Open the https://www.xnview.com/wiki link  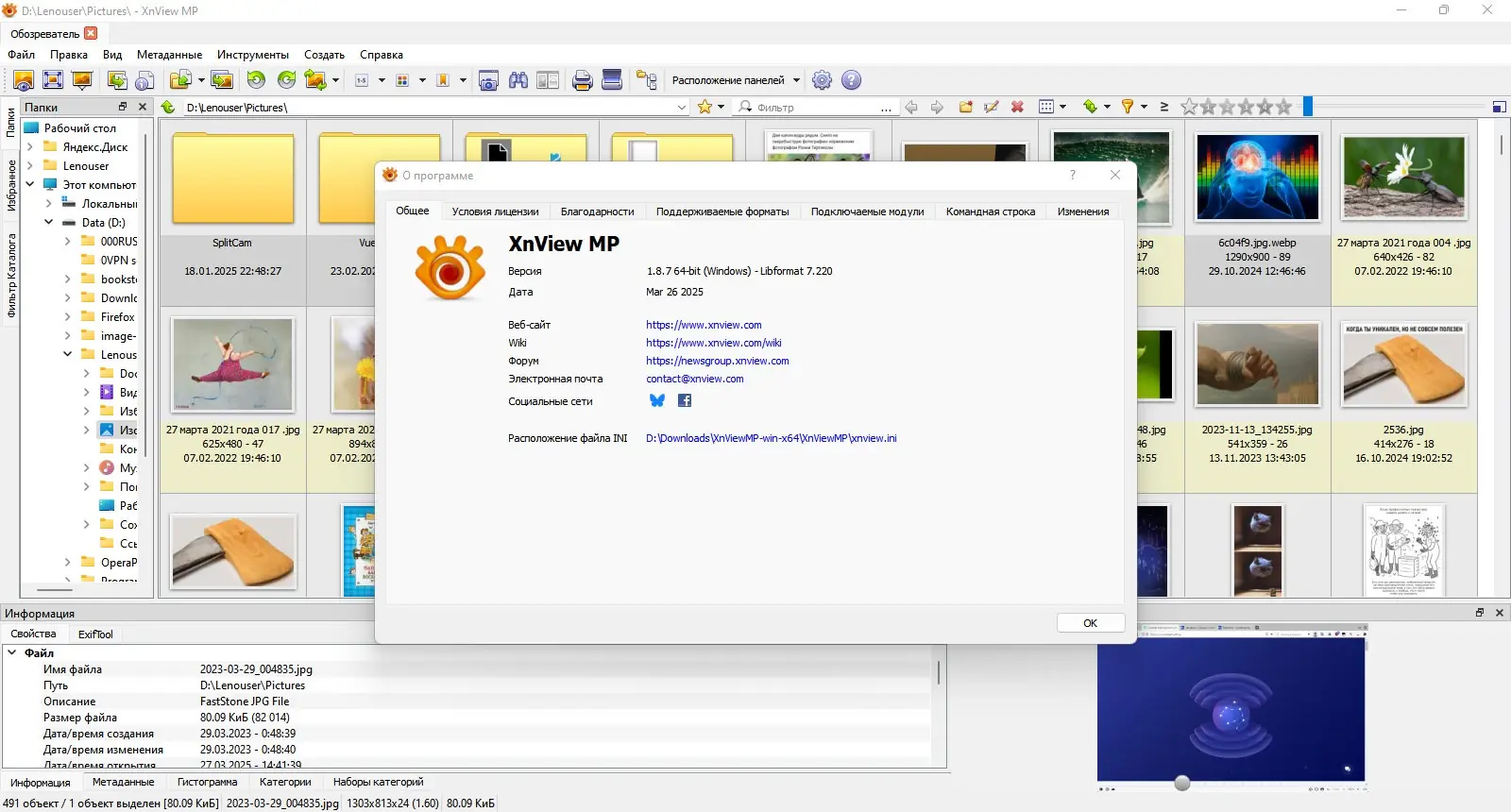(x=714, y=343)
